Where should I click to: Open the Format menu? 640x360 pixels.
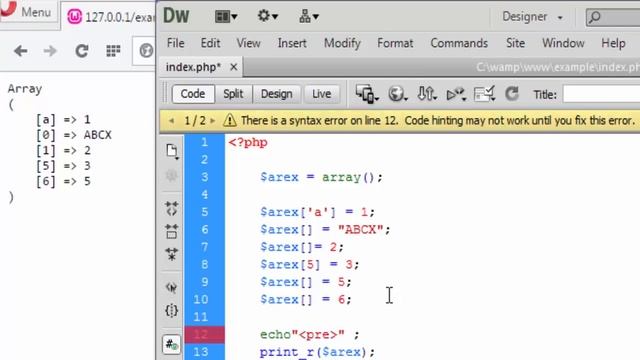pos(395,43)
